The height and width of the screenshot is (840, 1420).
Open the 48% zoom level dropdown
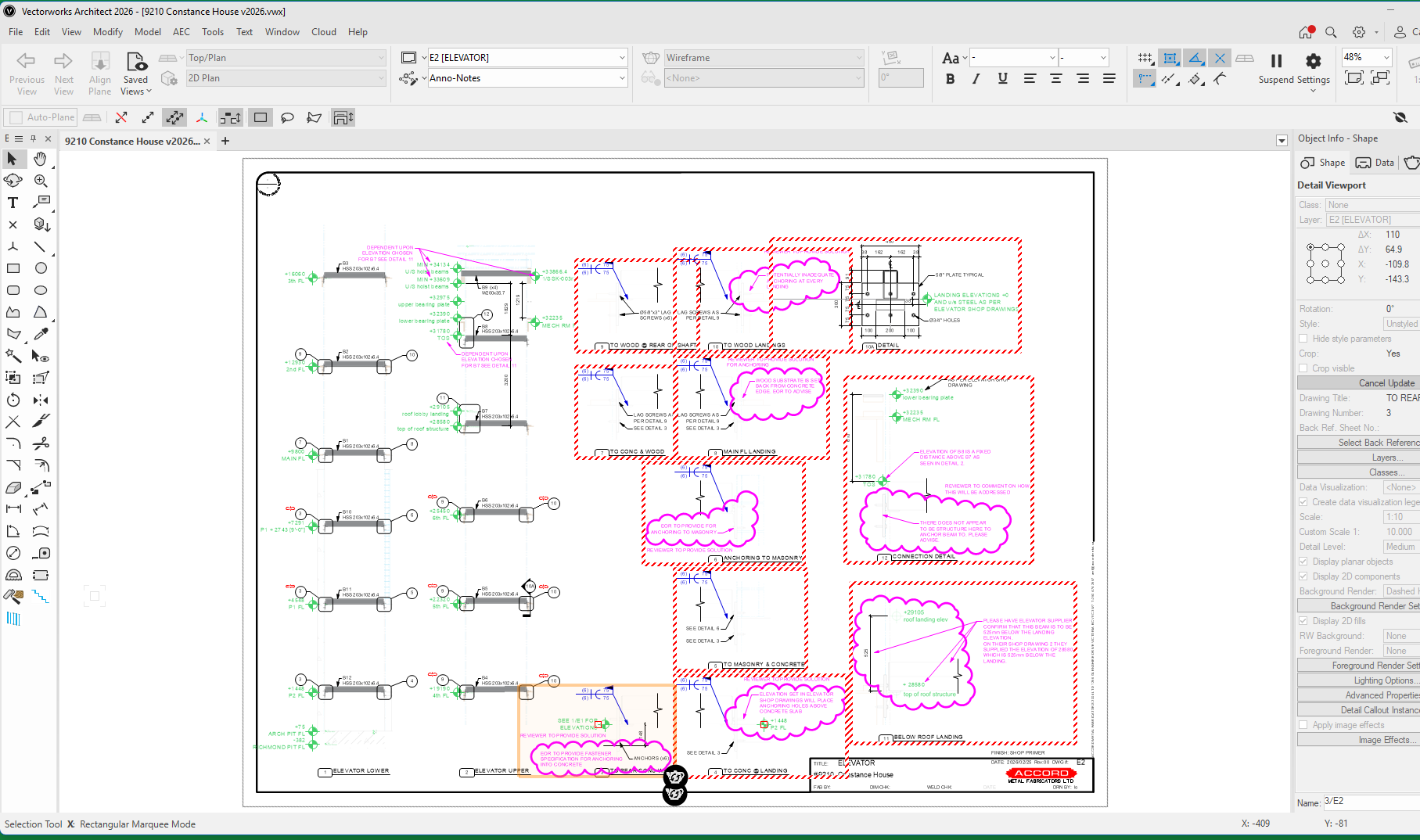click(x=1386, y=57)
